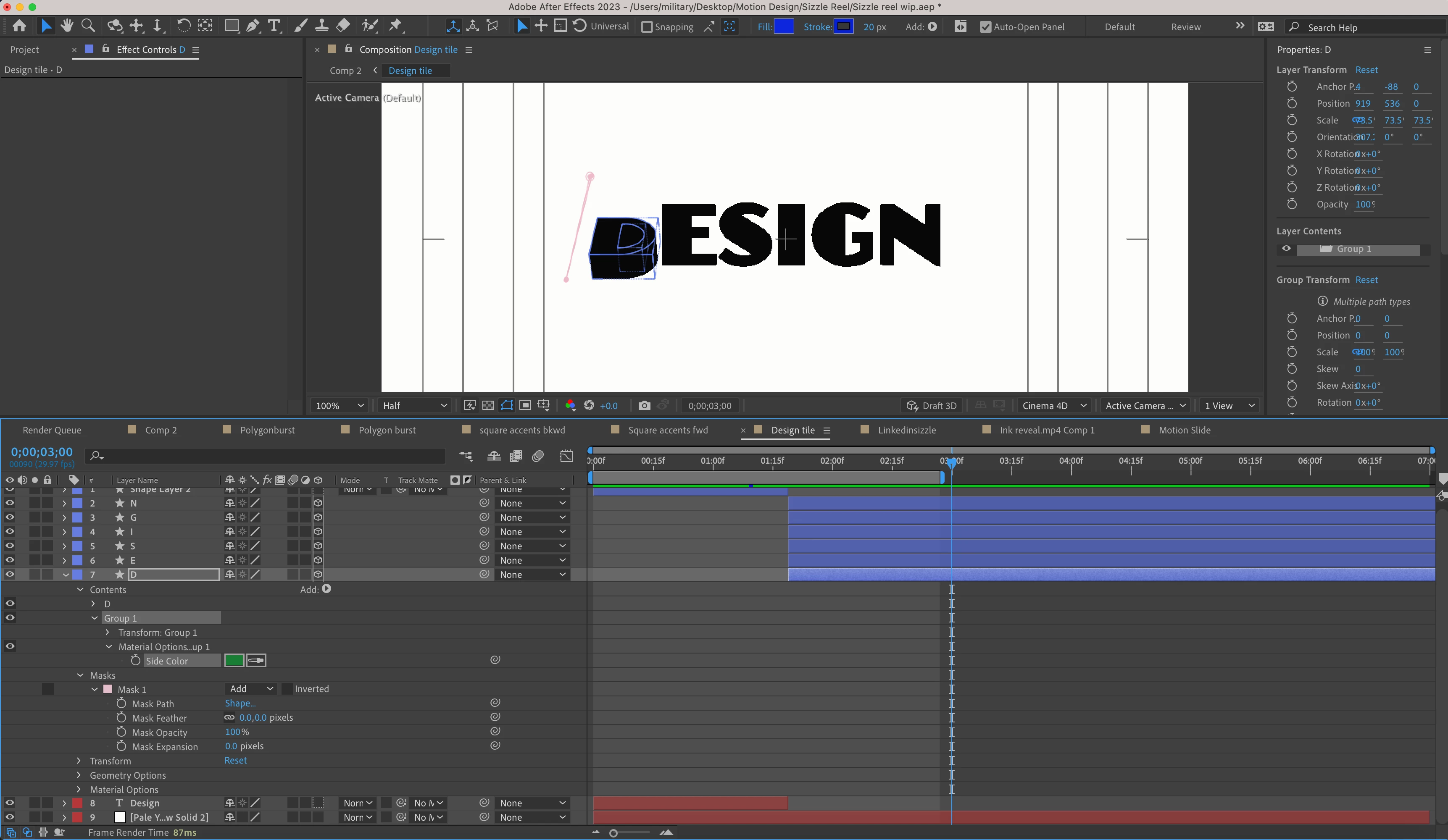The height and width of the screenshot is (840, 1448).
Task: Switch to the Polygonburst timeline tab
Action: coord(267,430)
